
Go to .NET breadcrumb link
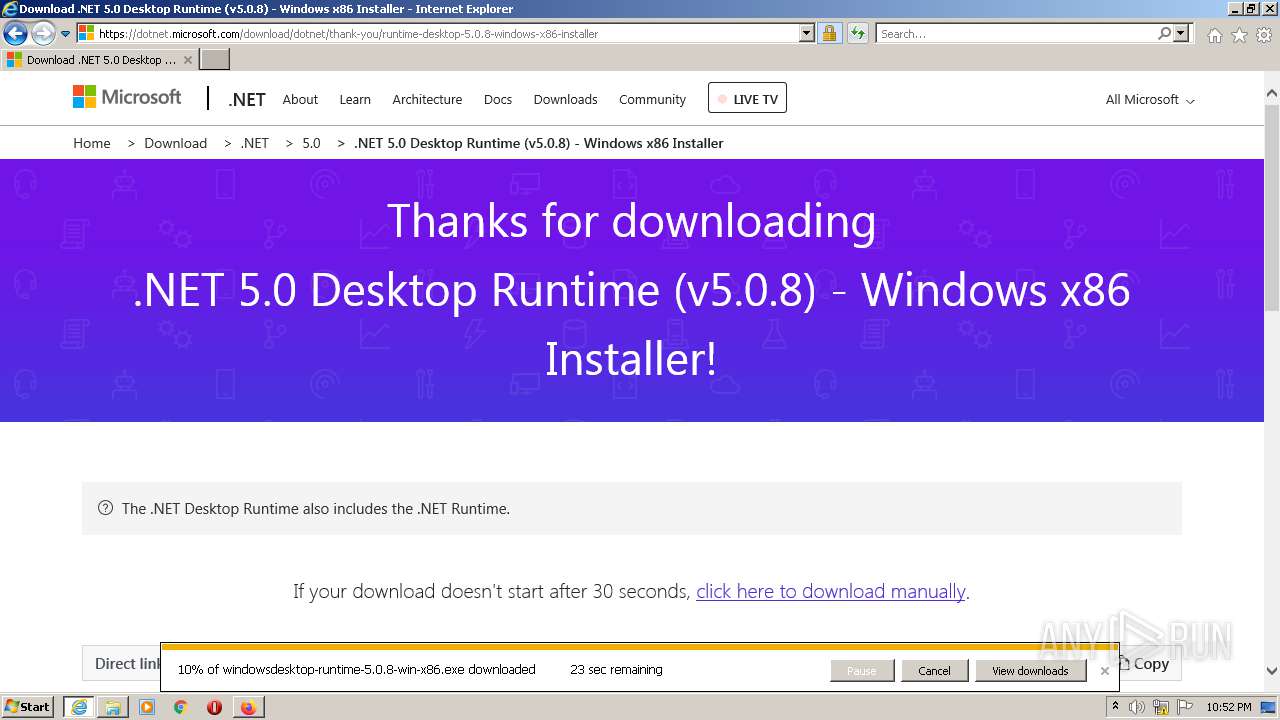(255, 143)
